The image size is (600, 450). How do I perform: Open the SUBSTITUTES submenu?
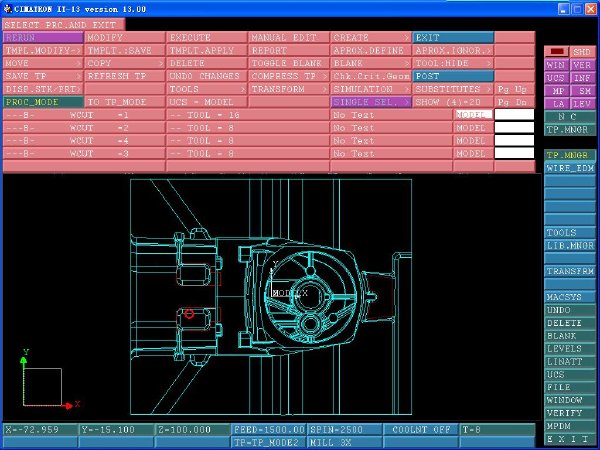click(453, 89)
